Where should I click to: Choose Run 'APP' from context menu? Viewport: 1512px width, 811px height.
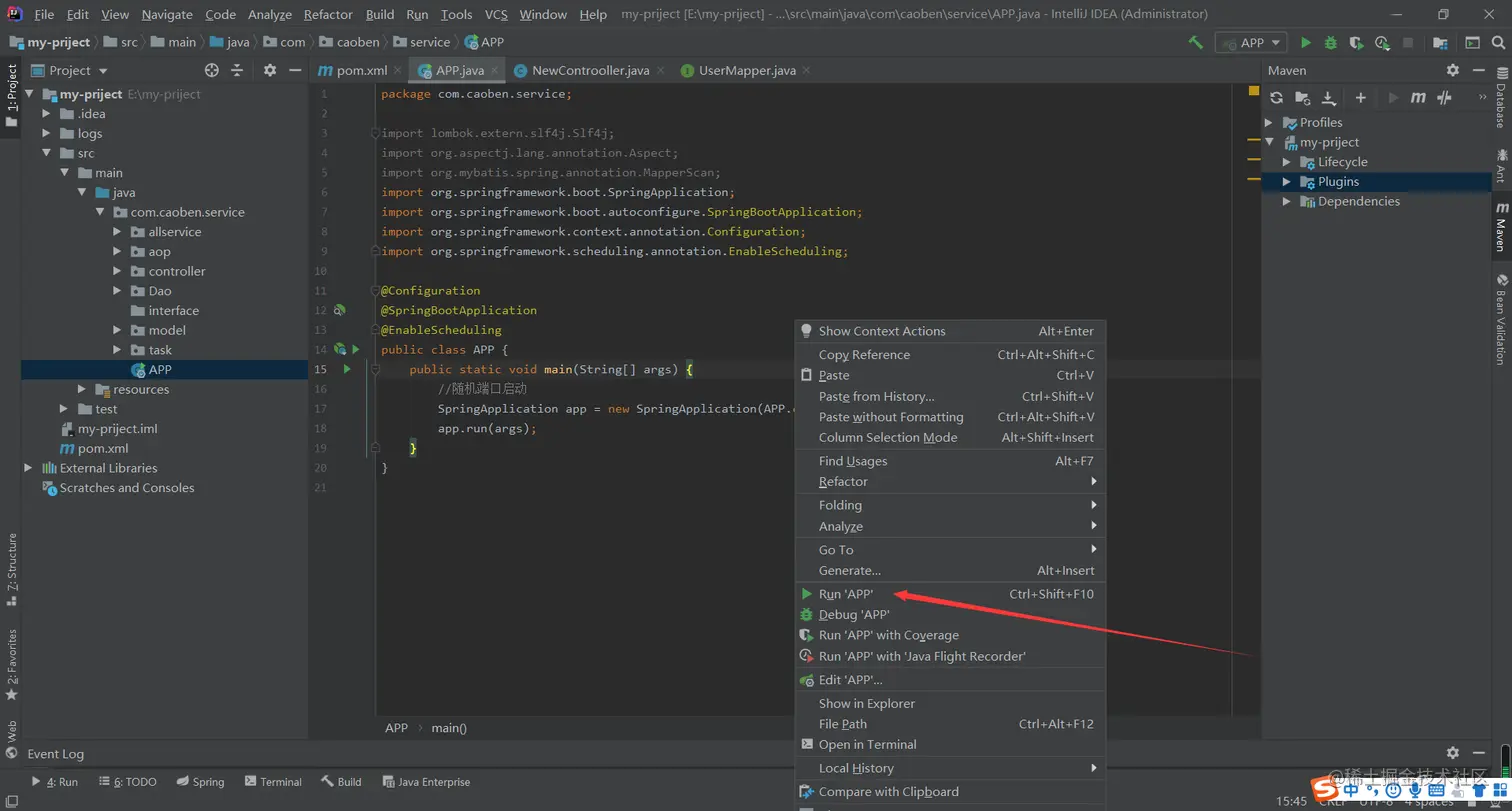click(x=950, y=594)
